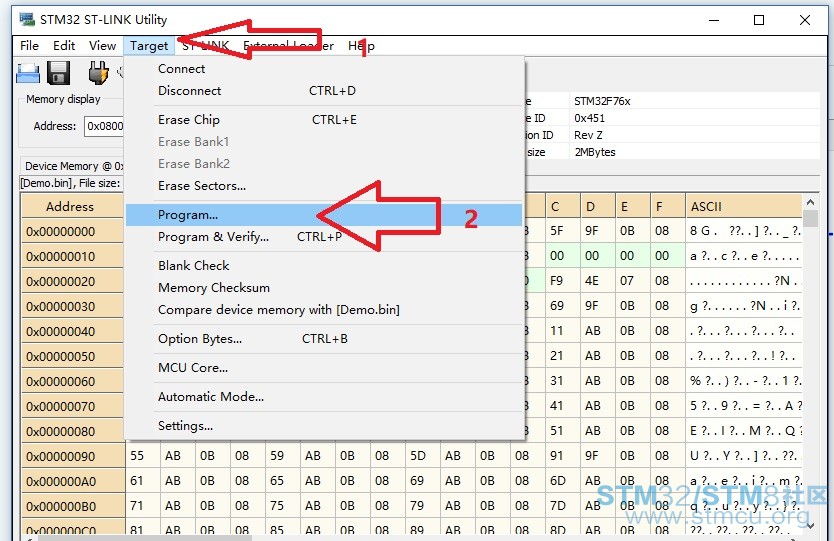Click the 2MBytes flash size value
The height and width of the screenshot is (541, 834).
click(x=595, y=152)
